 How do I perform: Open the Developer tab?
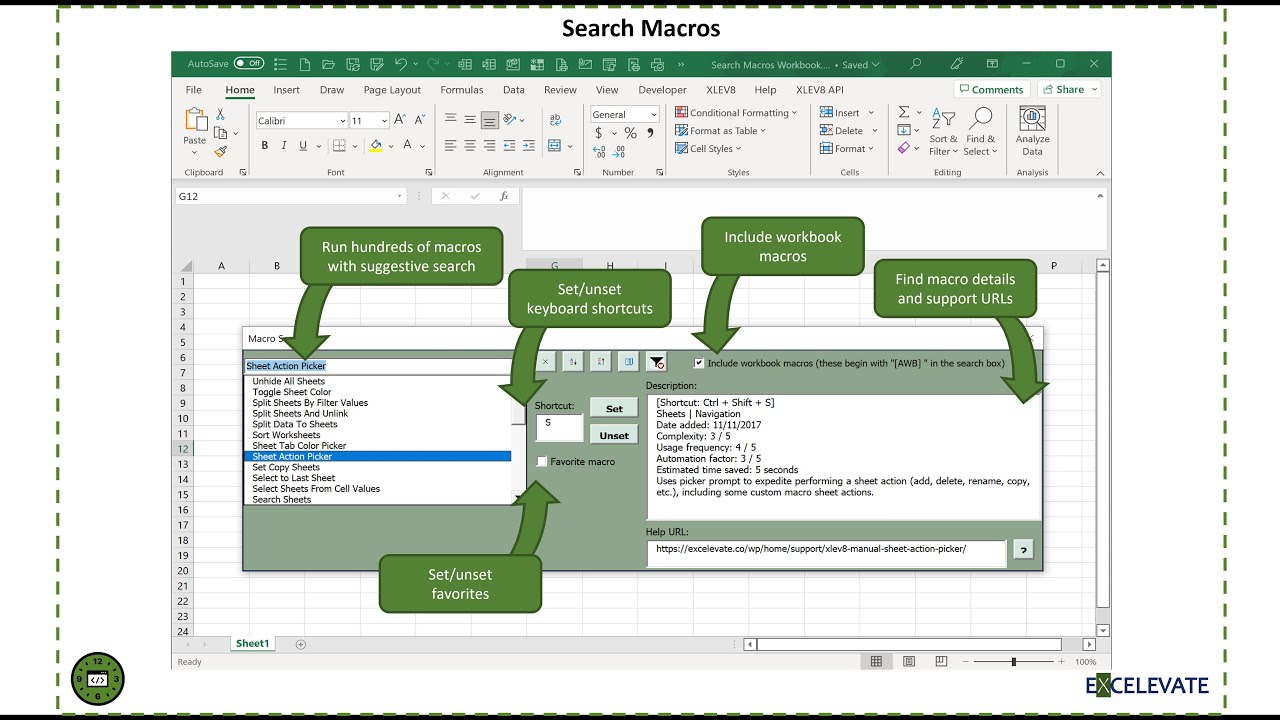662,90
